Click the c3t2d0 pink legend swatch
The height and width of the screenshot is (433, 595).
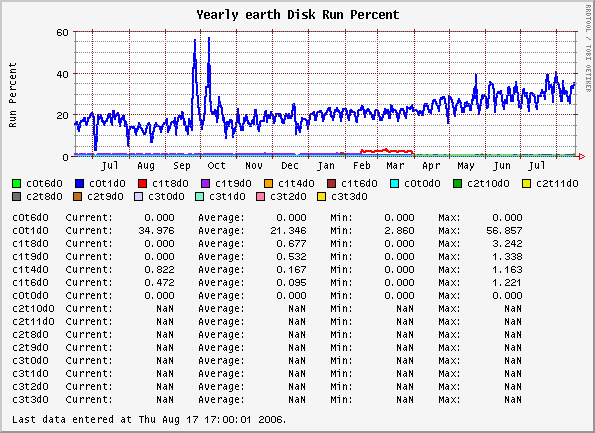coord(261,197)
